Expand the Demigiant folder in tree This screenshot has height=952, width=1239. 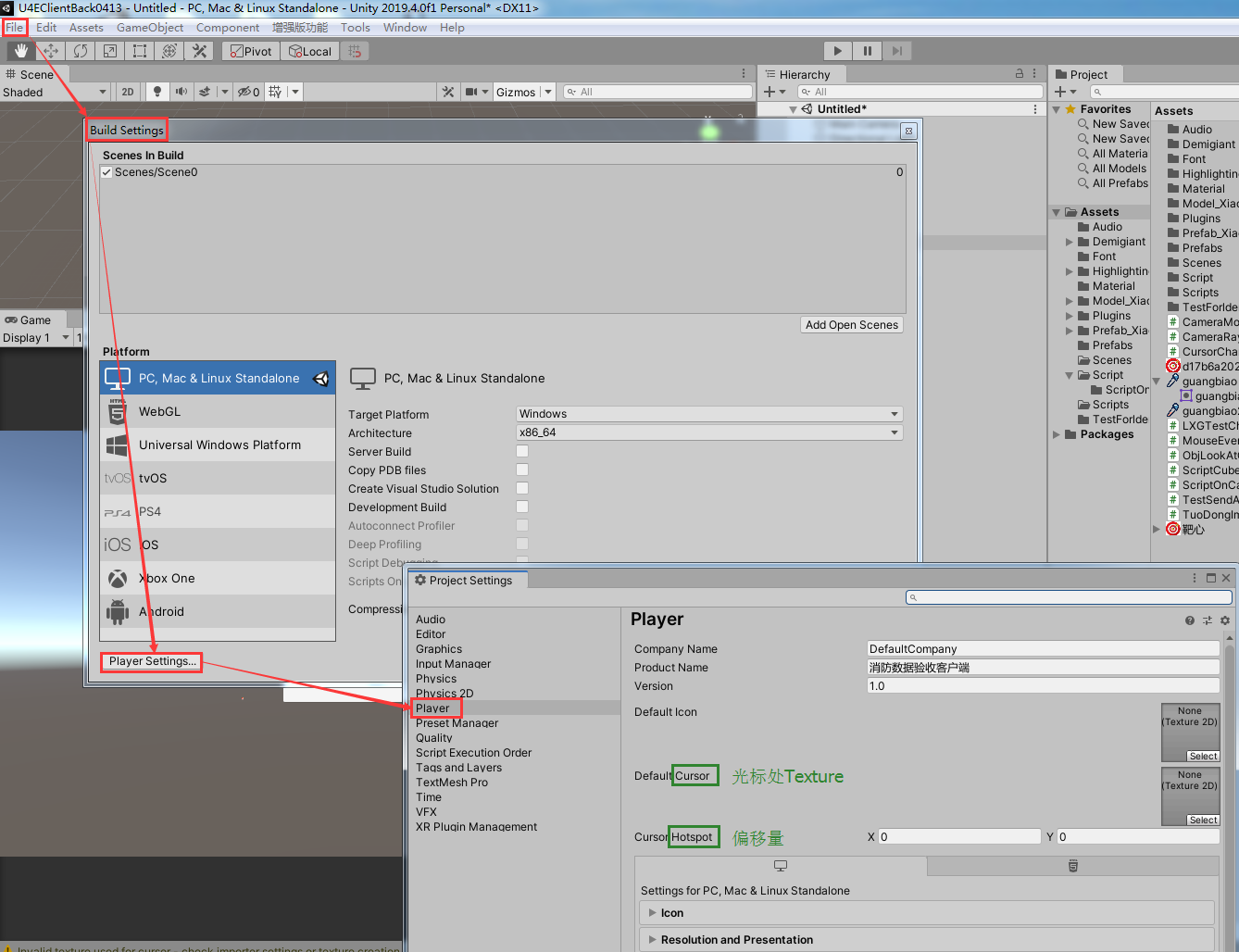click(1070, 242)
